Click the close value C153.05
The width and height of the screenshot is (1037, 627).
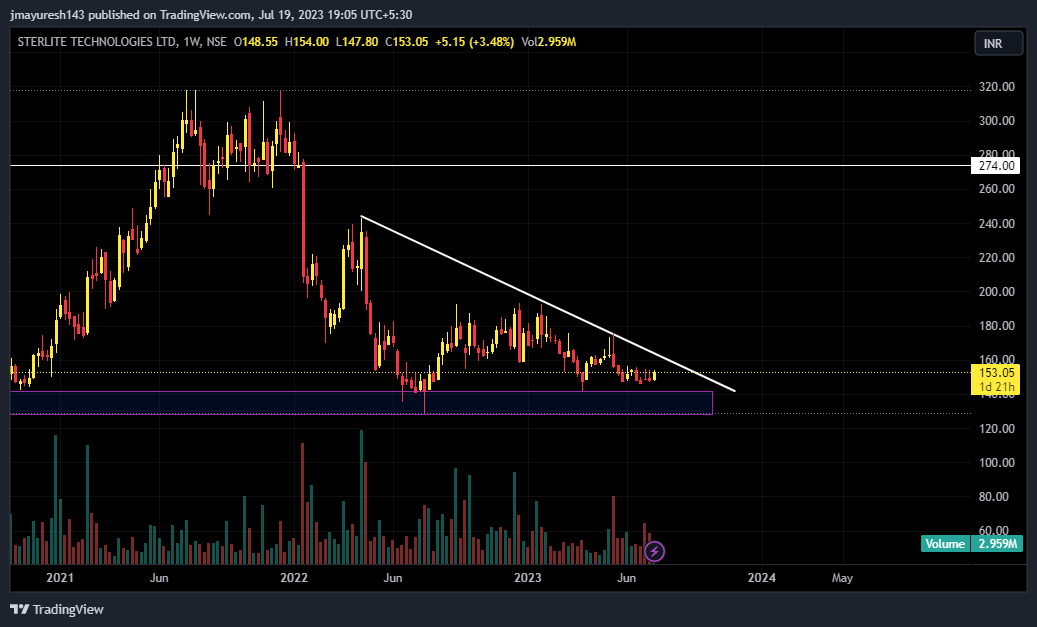(407, 42)
